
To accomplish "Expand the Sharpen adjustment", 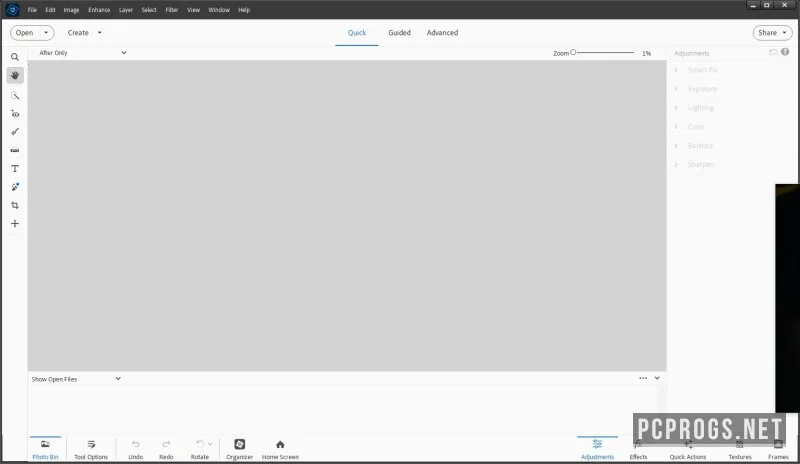I will pyautogui.click(x=676, y=164).
